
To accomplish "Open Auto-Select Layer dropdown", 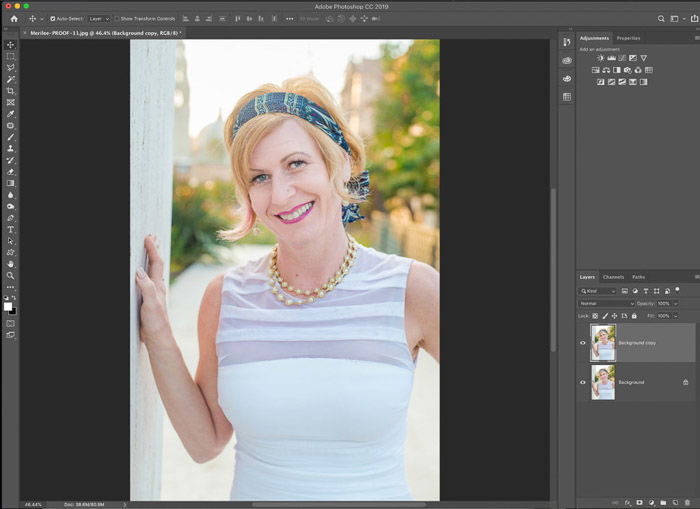I will 99,19.
